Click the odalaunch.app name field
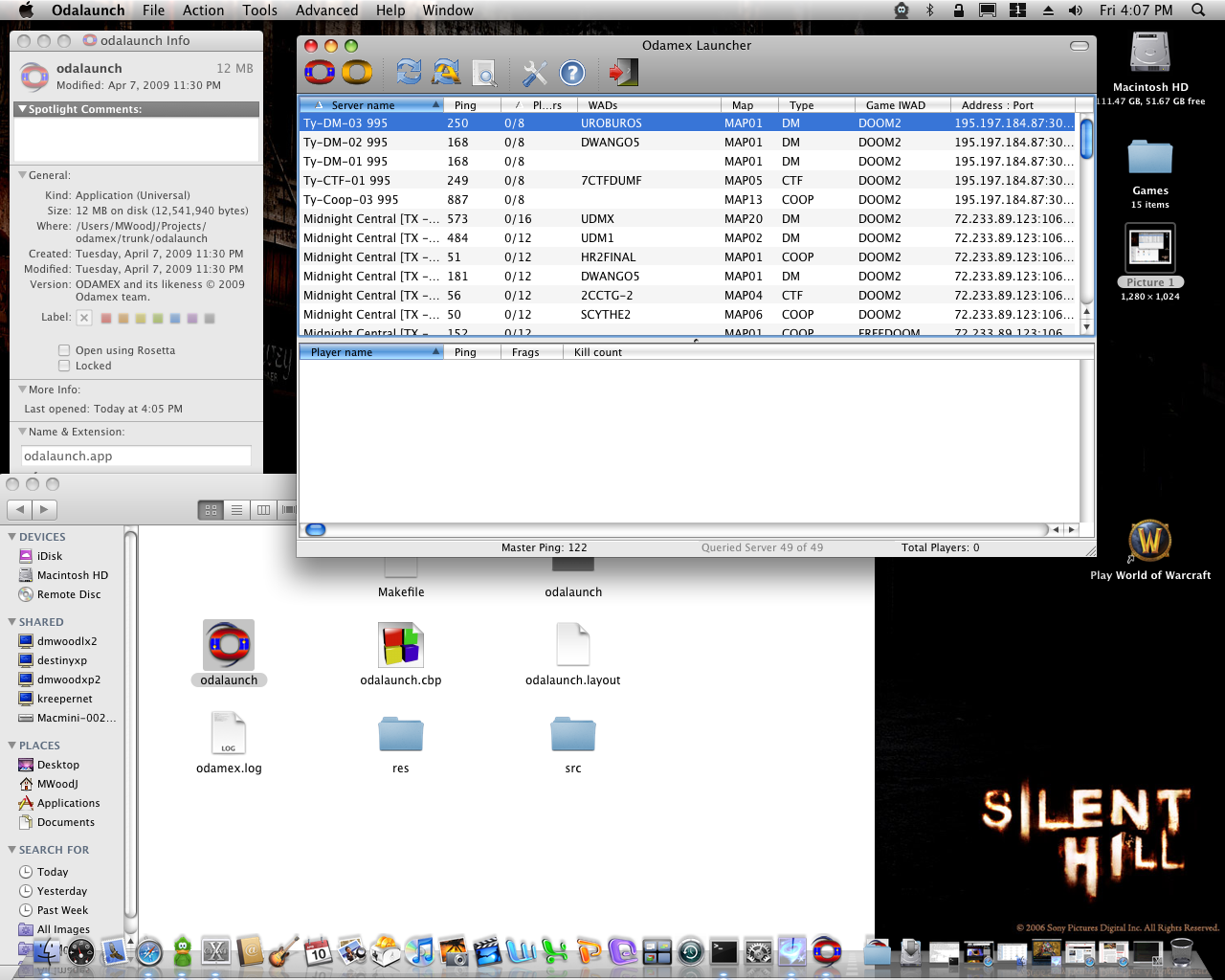This screenshot has height=980, width=1225. [136, 456]
